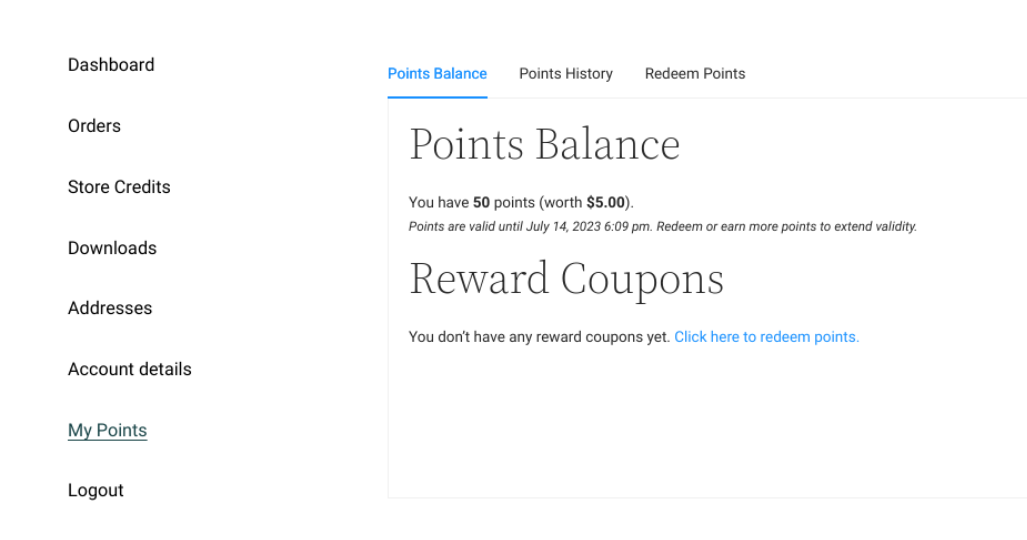The image size is (1027, 540).
Task: Switch to the Redeem Points tab
Action: pyautogui.click(x=695, y=73)
